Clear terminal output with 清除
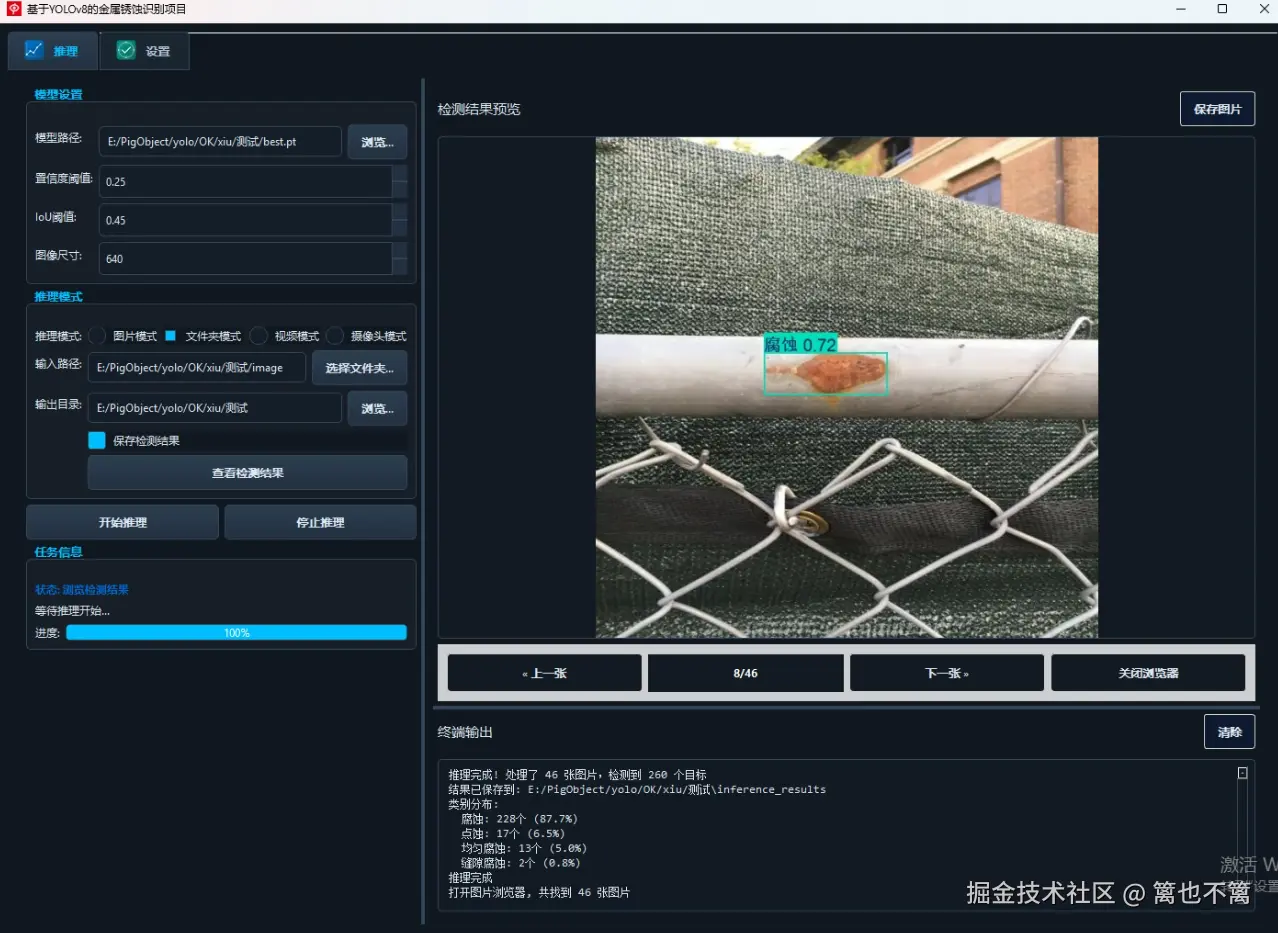The height and width of the screenshot is (933, 1278). (1229, 732)
